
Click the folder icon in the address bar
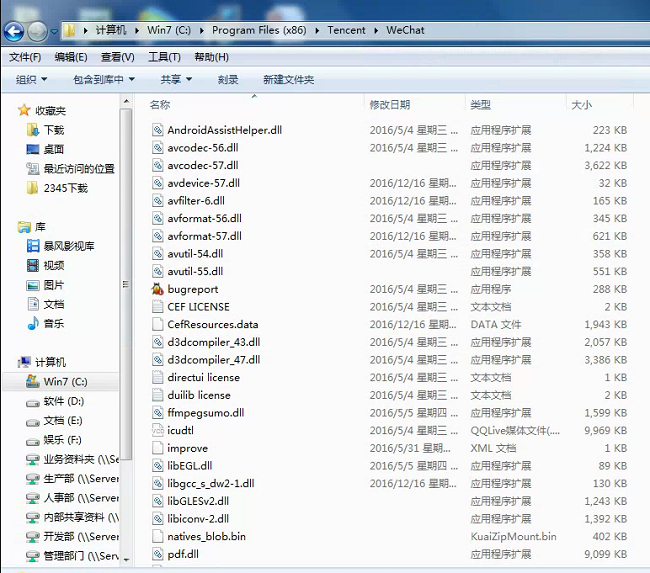[x=70, y=30]
